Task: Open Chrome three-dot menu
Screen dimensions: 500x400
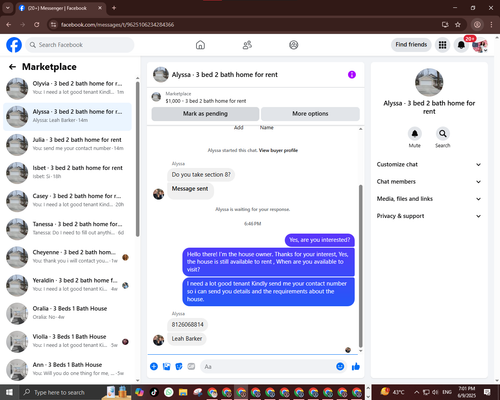Action: coord(491,25)
